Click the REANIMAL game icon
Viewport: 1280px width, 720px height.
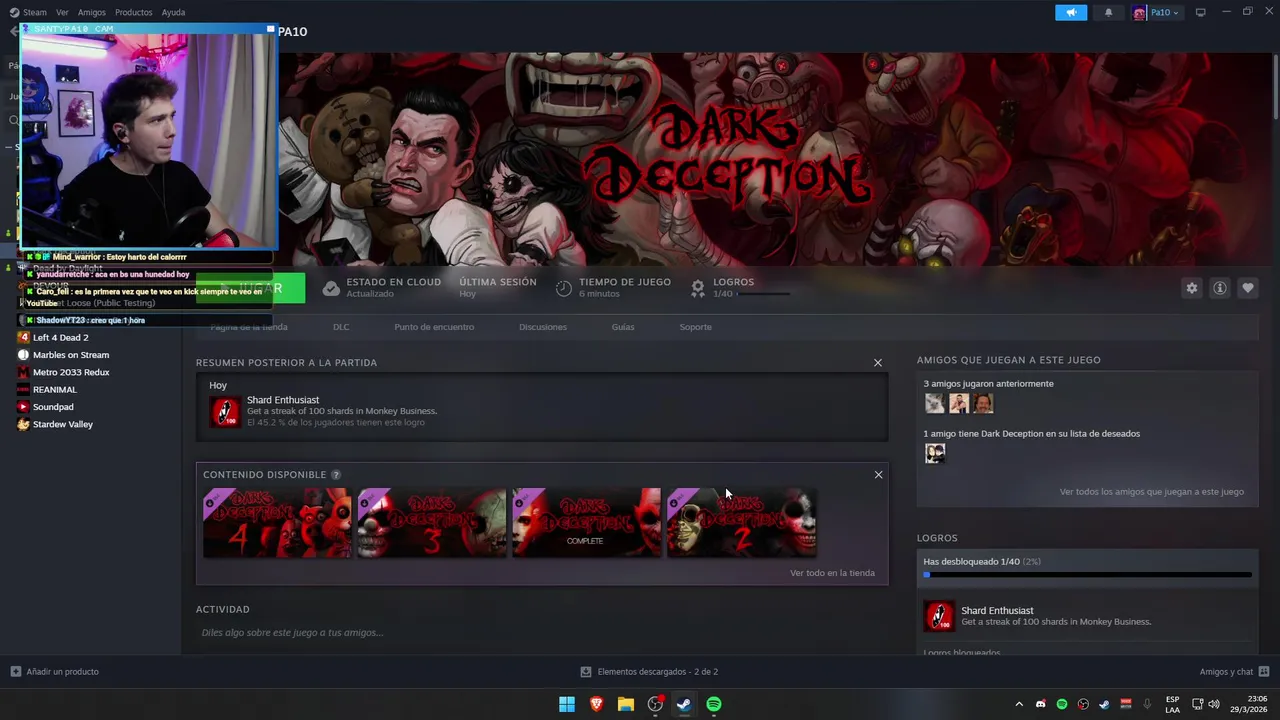(x=24, y=390)
